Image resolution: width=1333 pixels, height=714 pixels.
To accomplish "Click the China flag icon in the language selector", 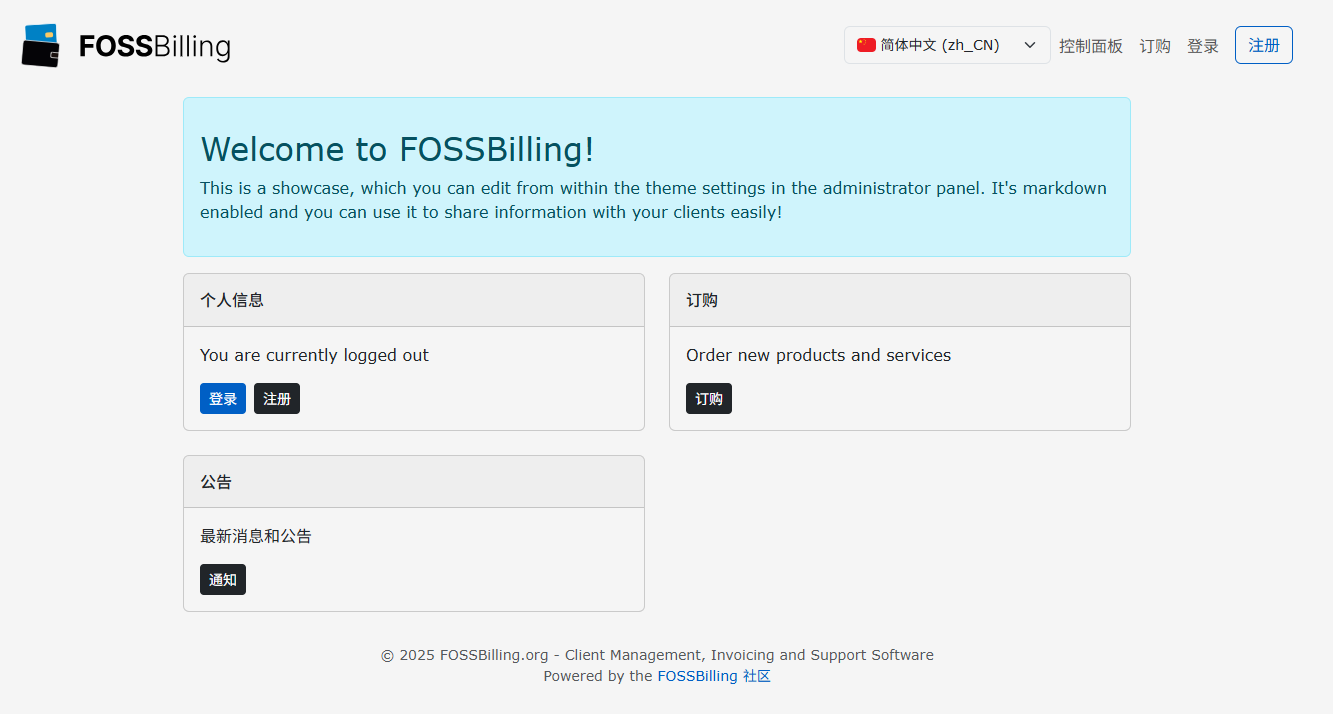I will pyautogui.click(x=866, y=45).
